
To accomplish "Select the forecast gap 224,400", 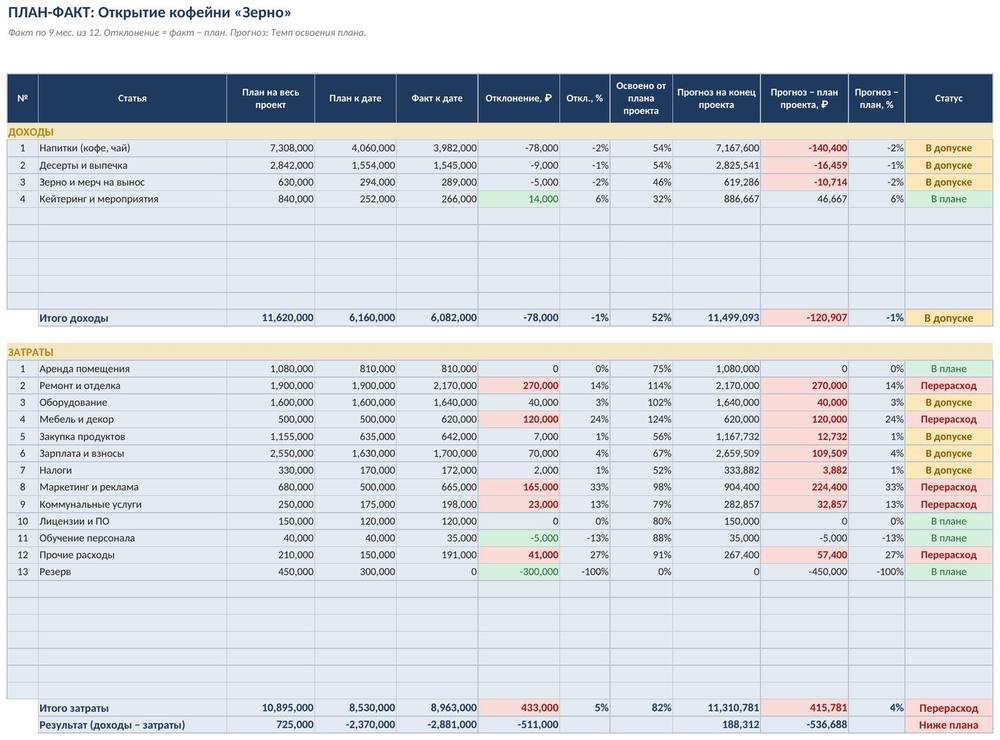I will tap(804, 487).
